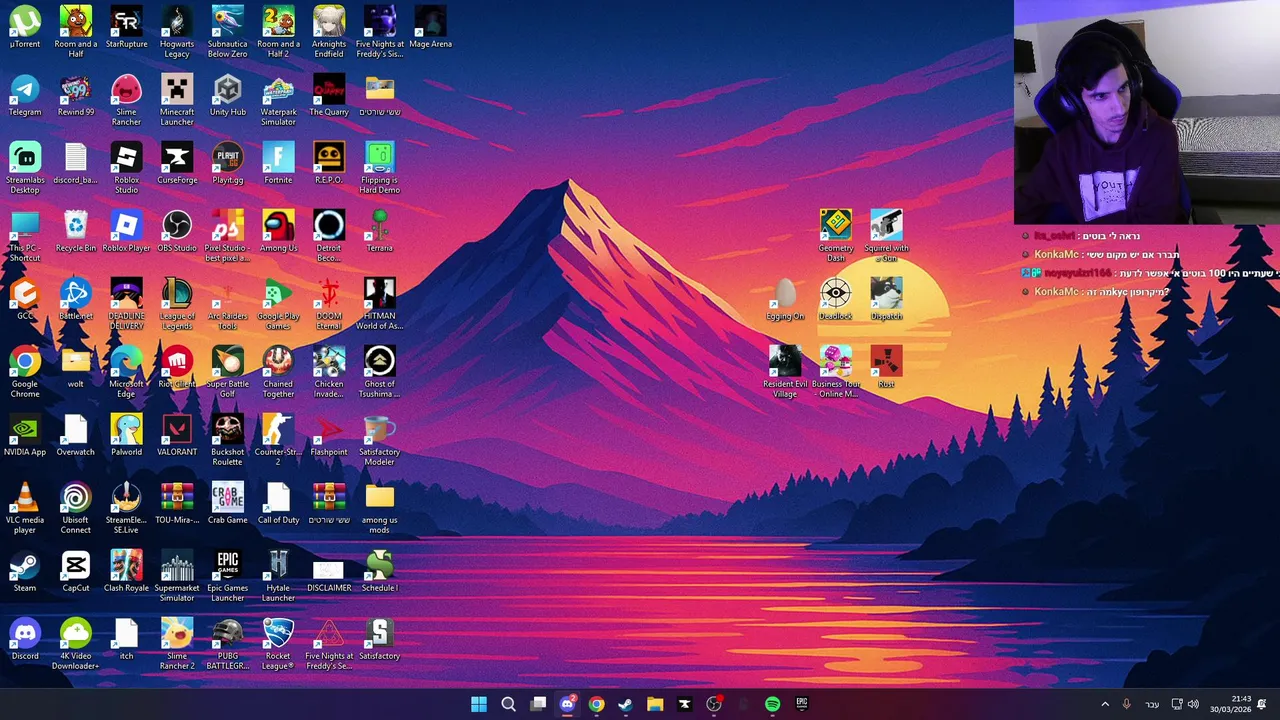Select the Ubisoft Connect icon

tap(75, 508)
